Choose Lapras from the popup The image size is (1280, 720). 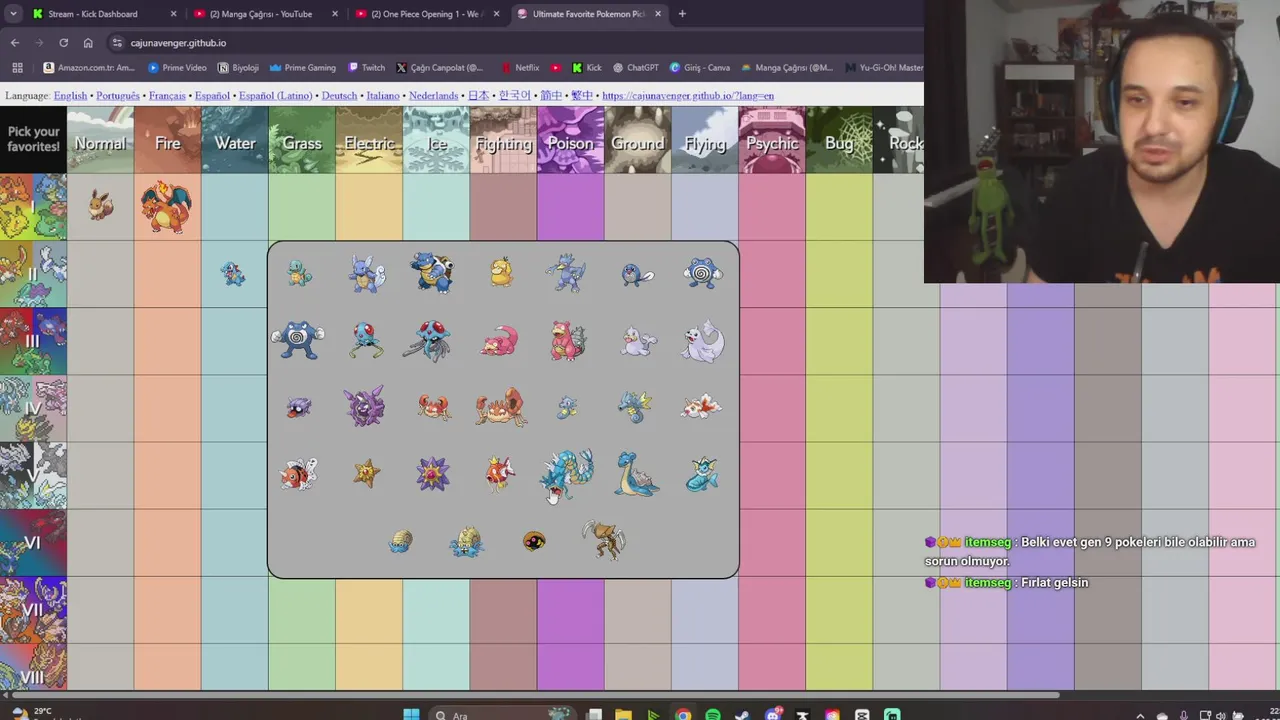(x=636, y=473)
